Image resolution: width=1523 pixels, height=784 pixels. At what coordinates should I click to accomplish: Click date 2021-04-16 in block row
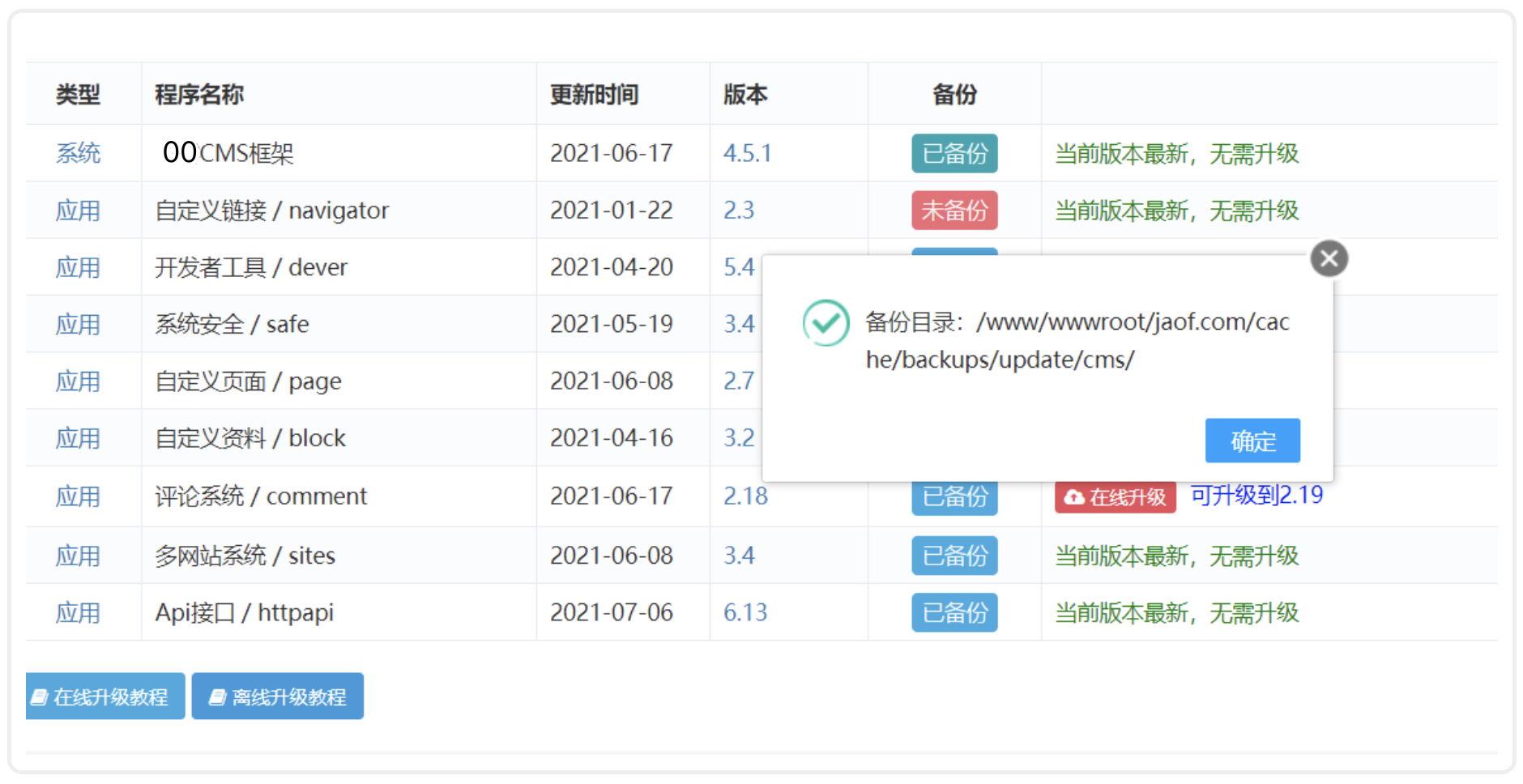612,438
